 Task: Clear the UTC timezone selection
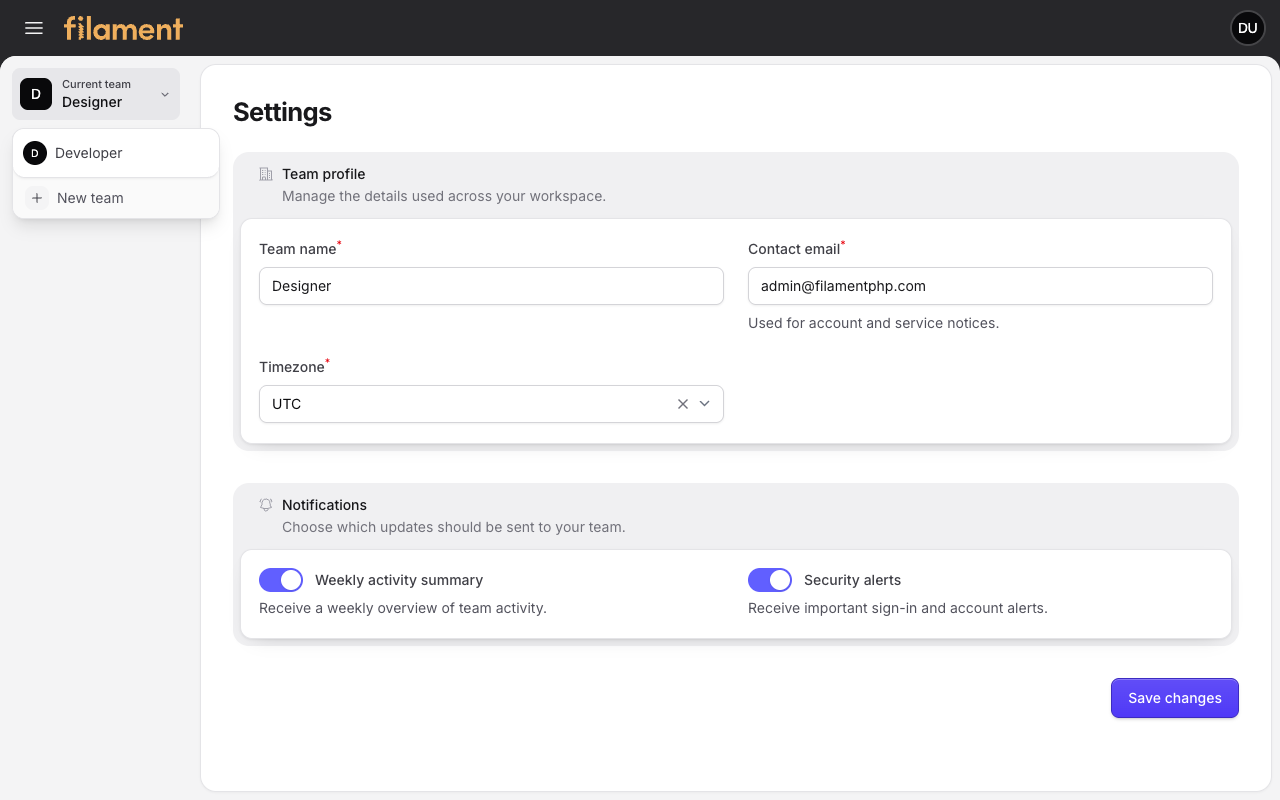[683, 404]
